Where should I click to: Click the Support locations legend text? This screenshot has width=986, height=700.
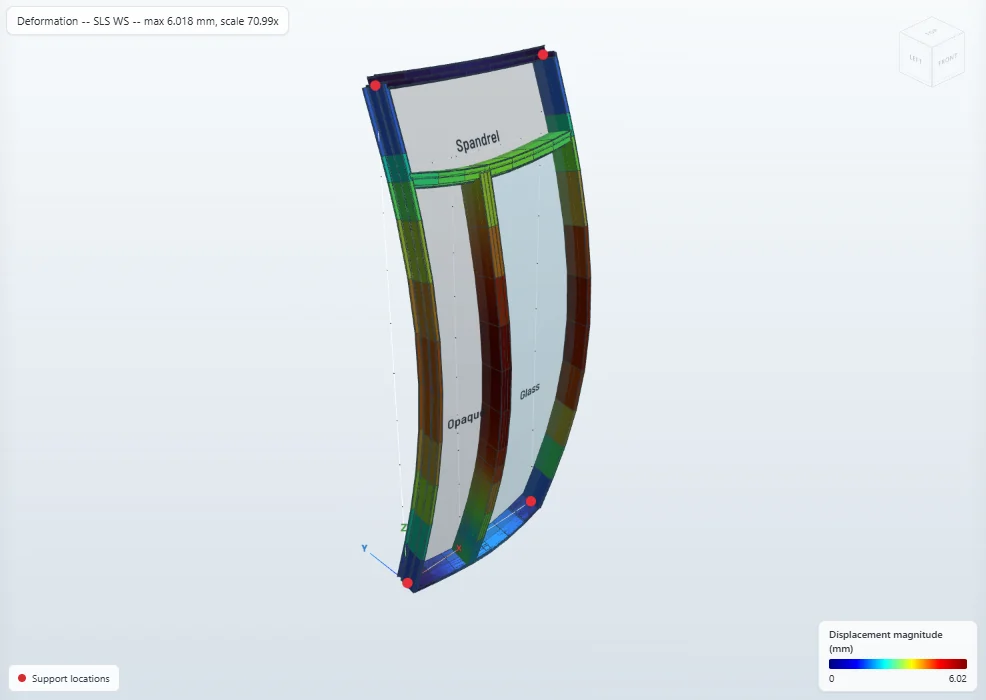tap(70, 679)
